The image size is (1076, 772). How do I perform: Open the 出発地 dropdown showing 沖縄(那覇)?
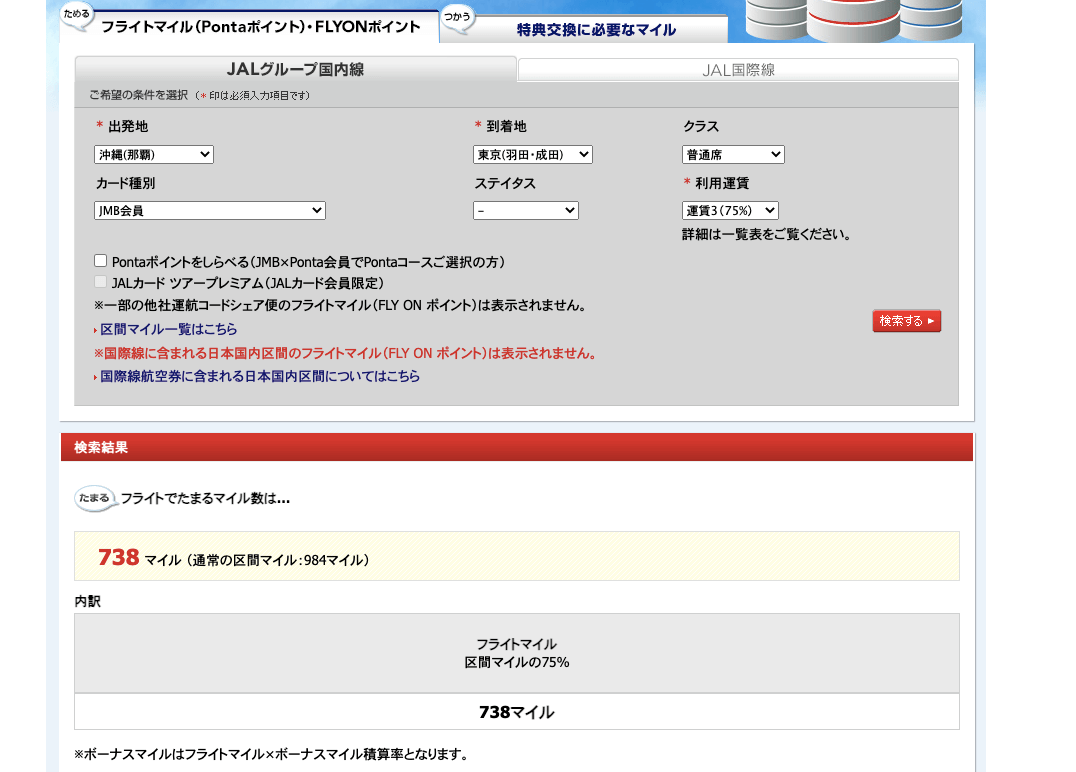pos(154,154)
